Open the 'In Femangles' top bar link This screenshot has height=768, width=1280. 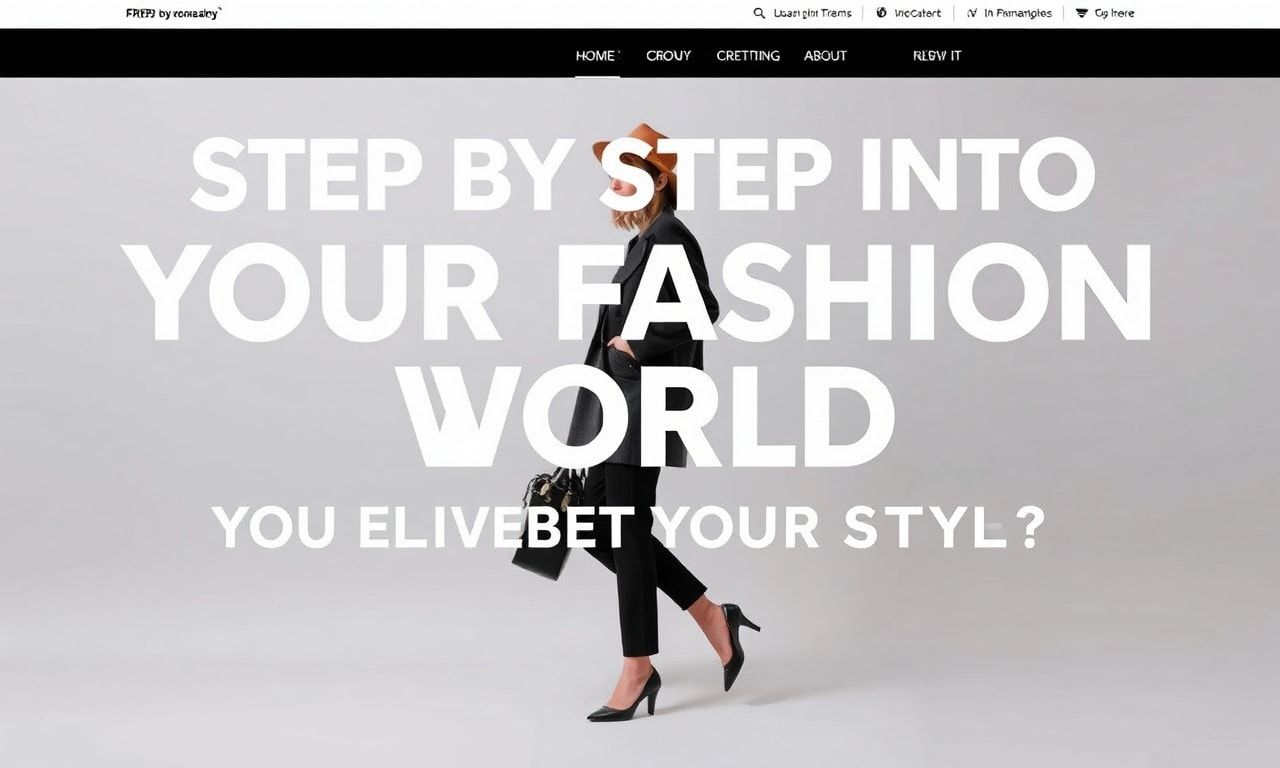(1018, 13)
